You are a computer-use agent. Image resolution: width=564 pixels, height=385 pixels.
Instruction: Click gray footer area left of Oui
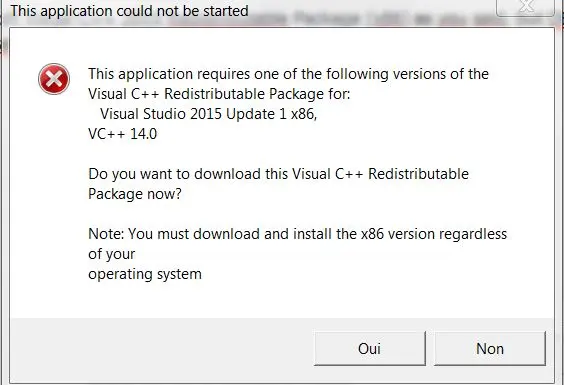click(162, 348)
